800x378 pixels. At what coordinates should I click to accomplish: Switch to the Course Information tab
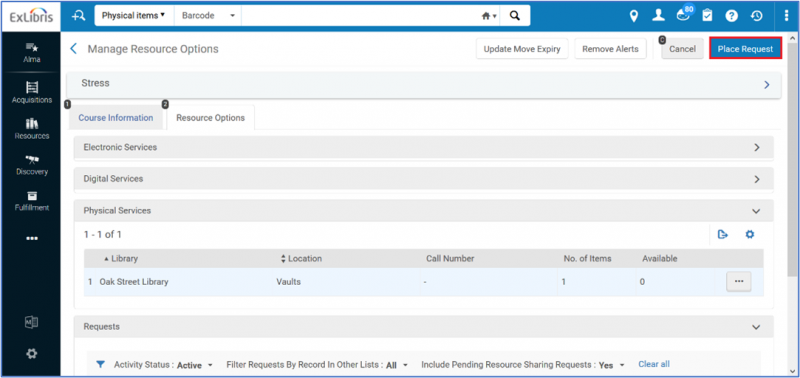(115, 118)
